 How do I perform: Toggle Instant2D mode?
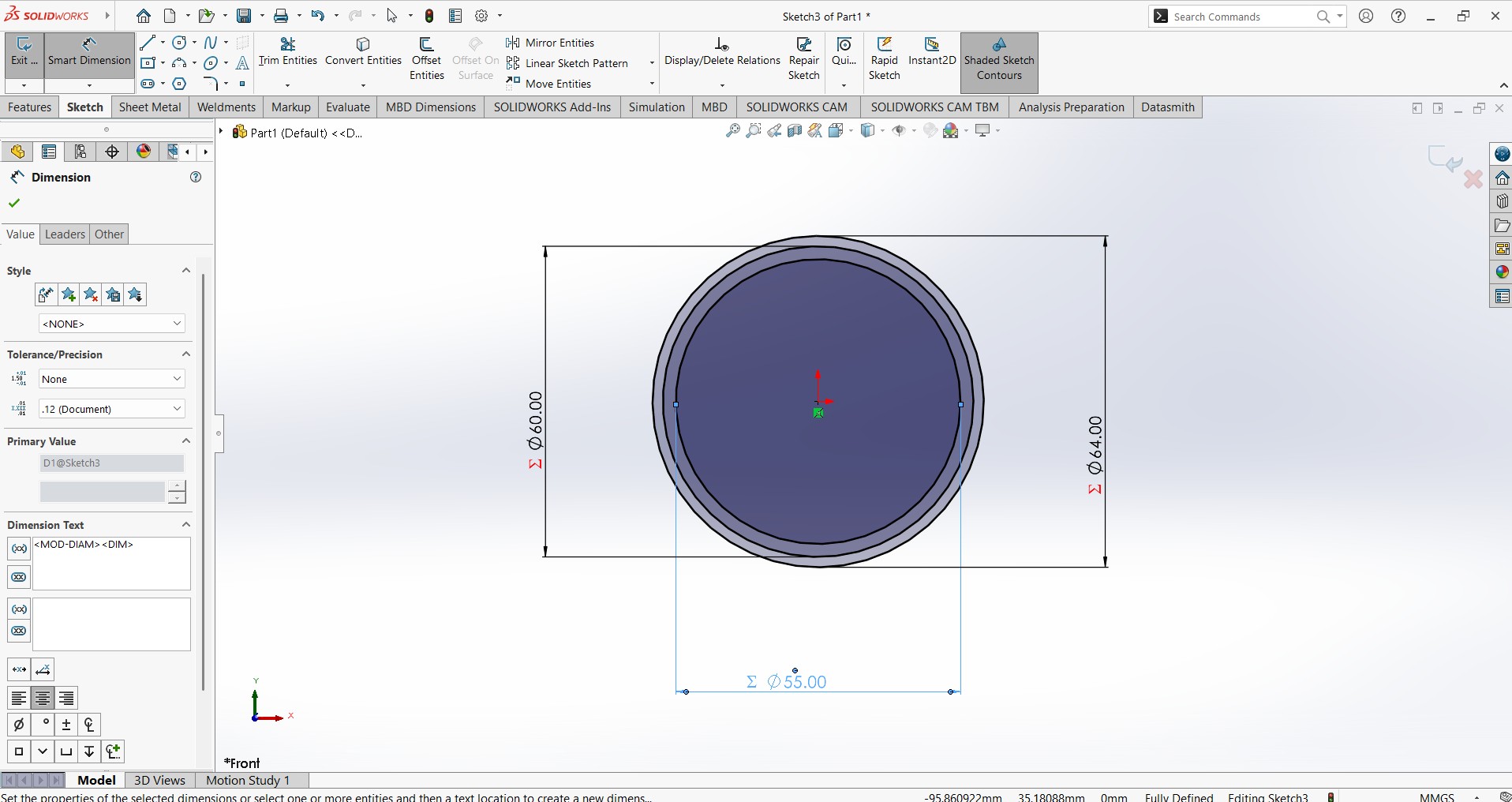[x=932, y=52]
